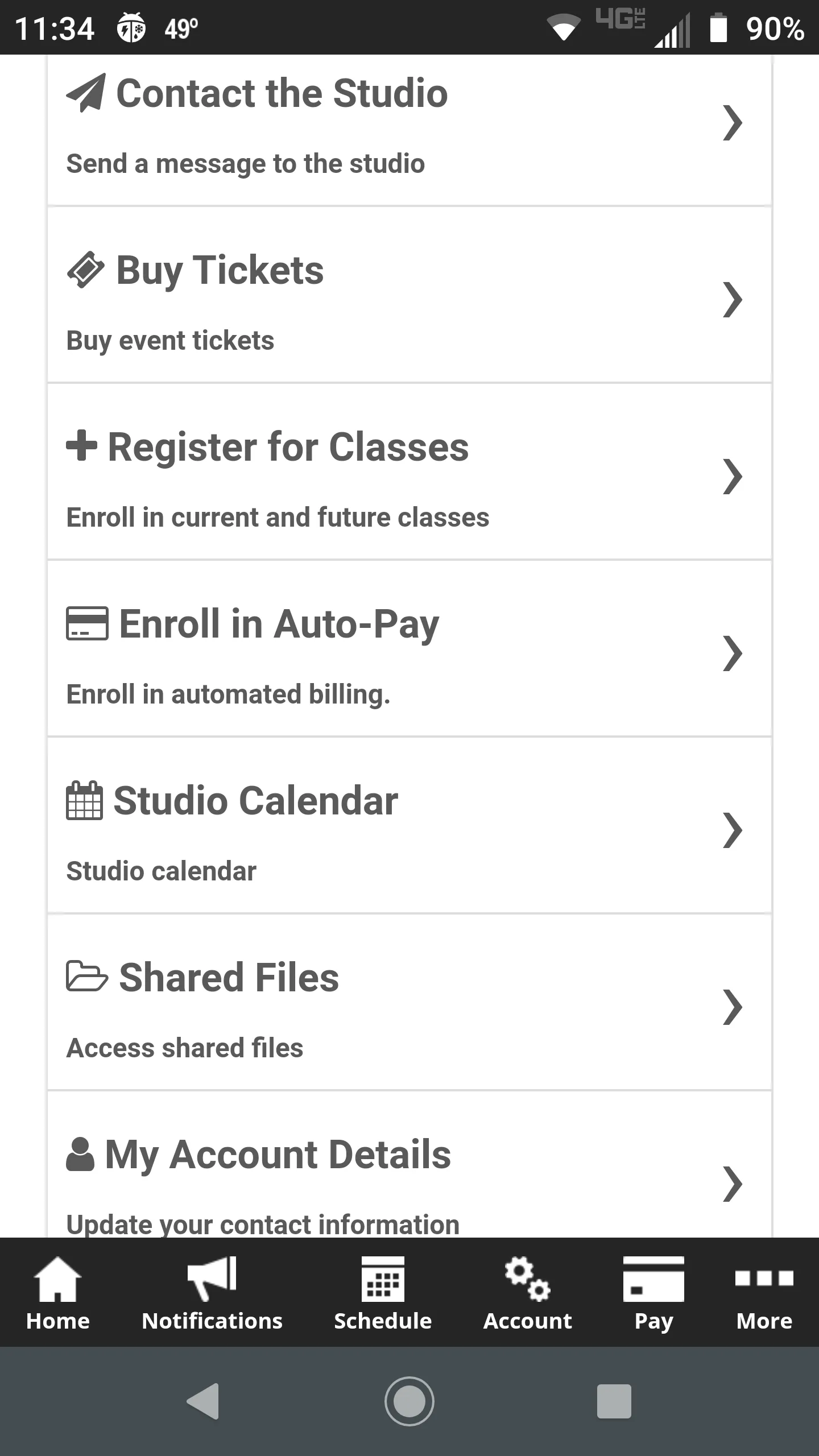Tap the plus icon for Register for Classes
Image resolution: width=819 pixels, height=1456 pixels.
(82, 445)
